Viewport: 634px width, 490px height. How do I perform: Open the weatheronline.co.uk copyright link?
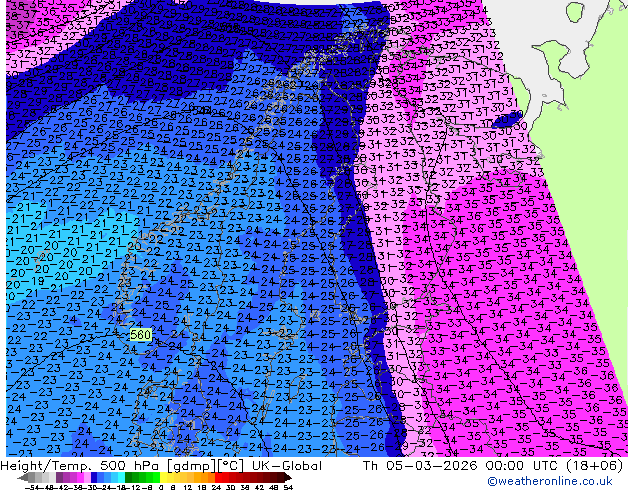[x=549, y=481]
